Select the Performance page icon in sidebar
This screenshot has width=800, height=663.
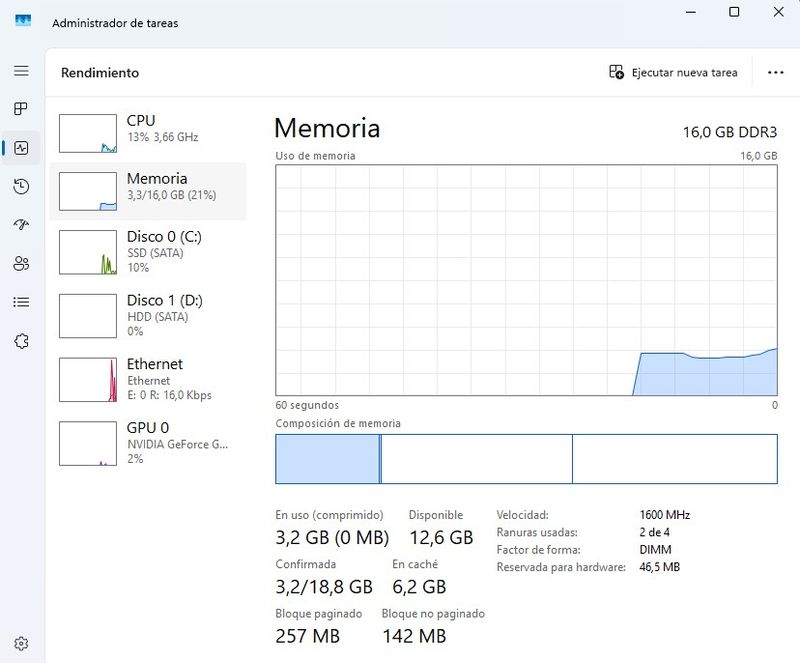(x=21, y=148)
